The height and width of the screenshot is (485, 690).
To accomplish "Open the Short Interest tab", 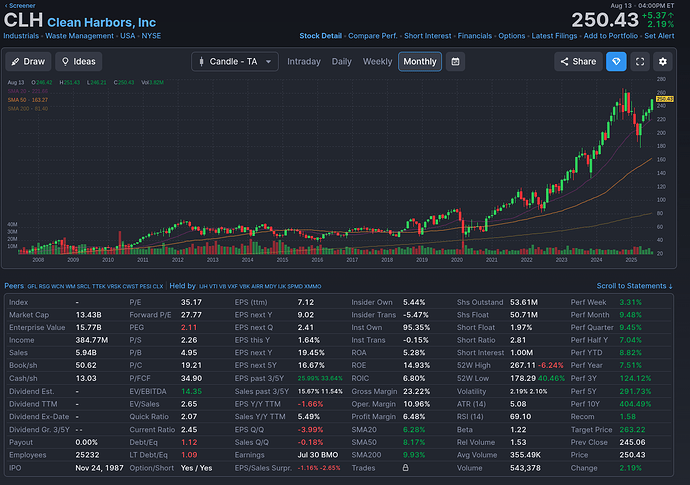I will [x=427, y=36].
